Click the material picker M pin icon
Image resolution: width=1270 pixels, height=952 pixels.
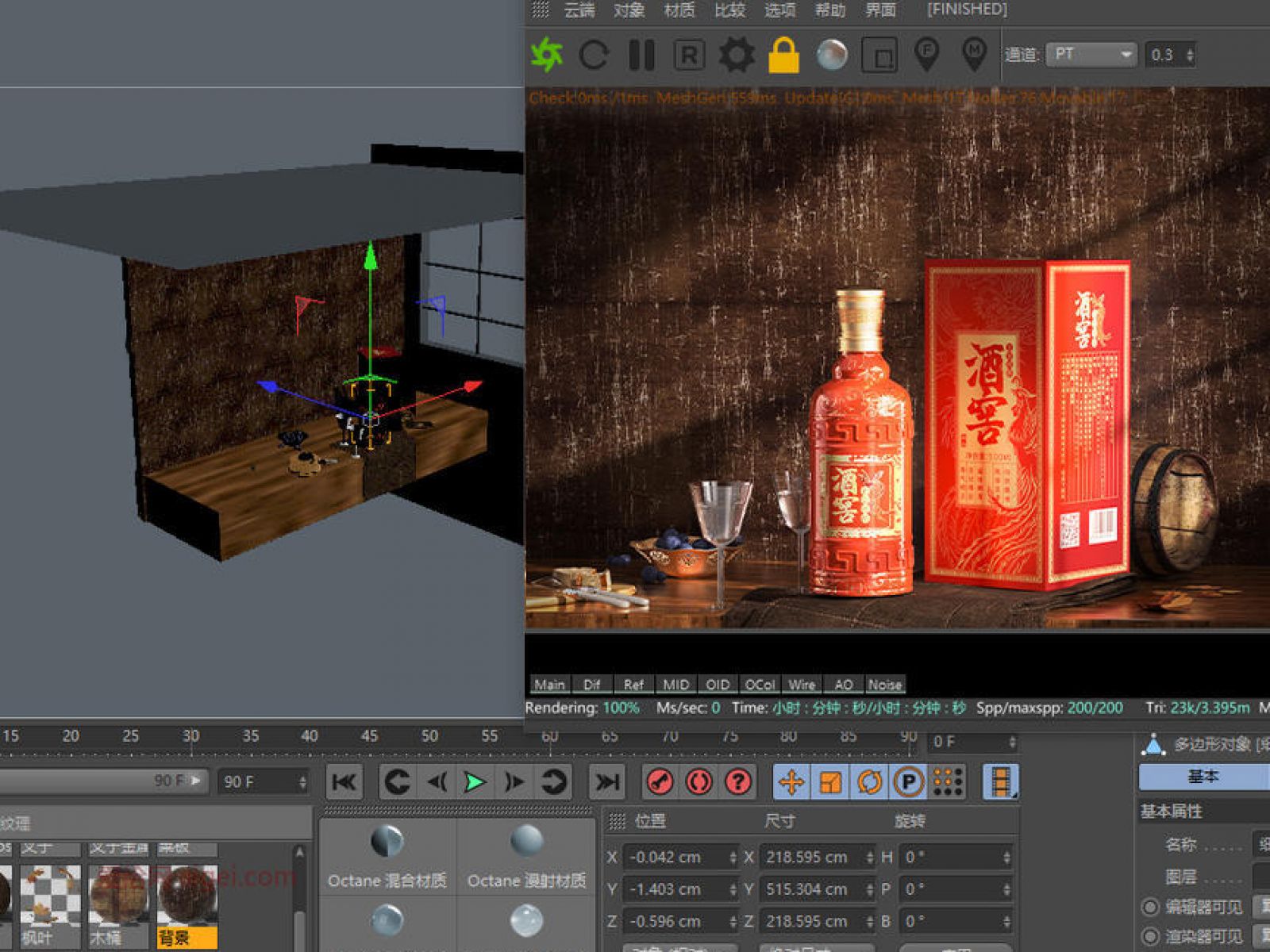pyautogui.click(x=974, y=55)
